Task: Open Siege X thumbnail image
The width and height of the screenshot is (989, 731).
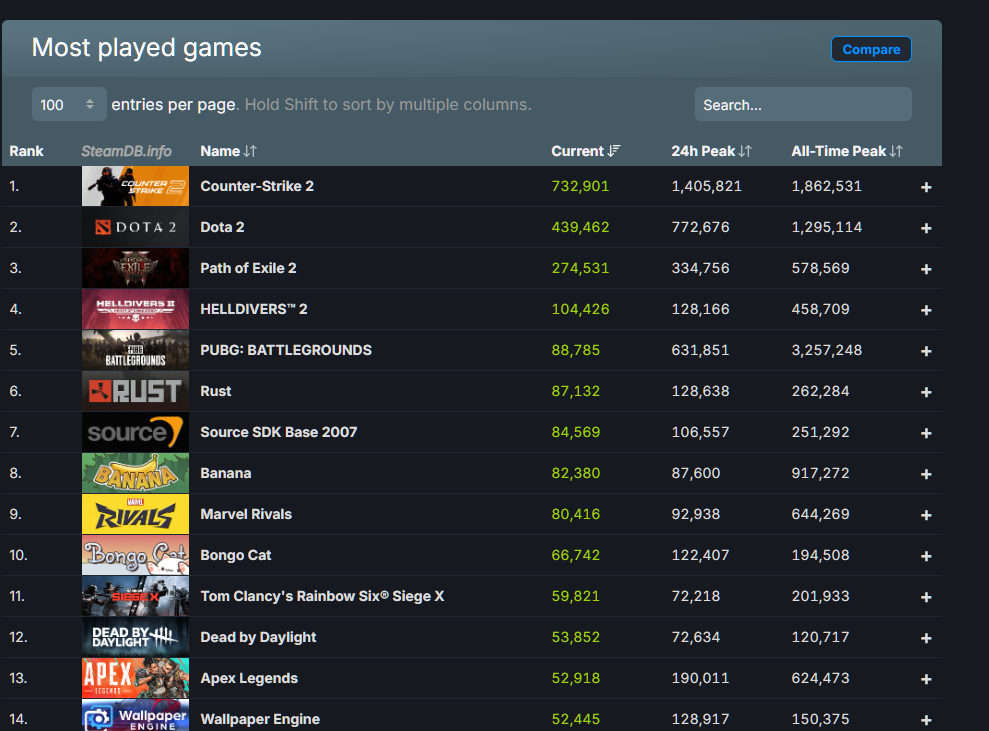Action: [x=135, y=596]
